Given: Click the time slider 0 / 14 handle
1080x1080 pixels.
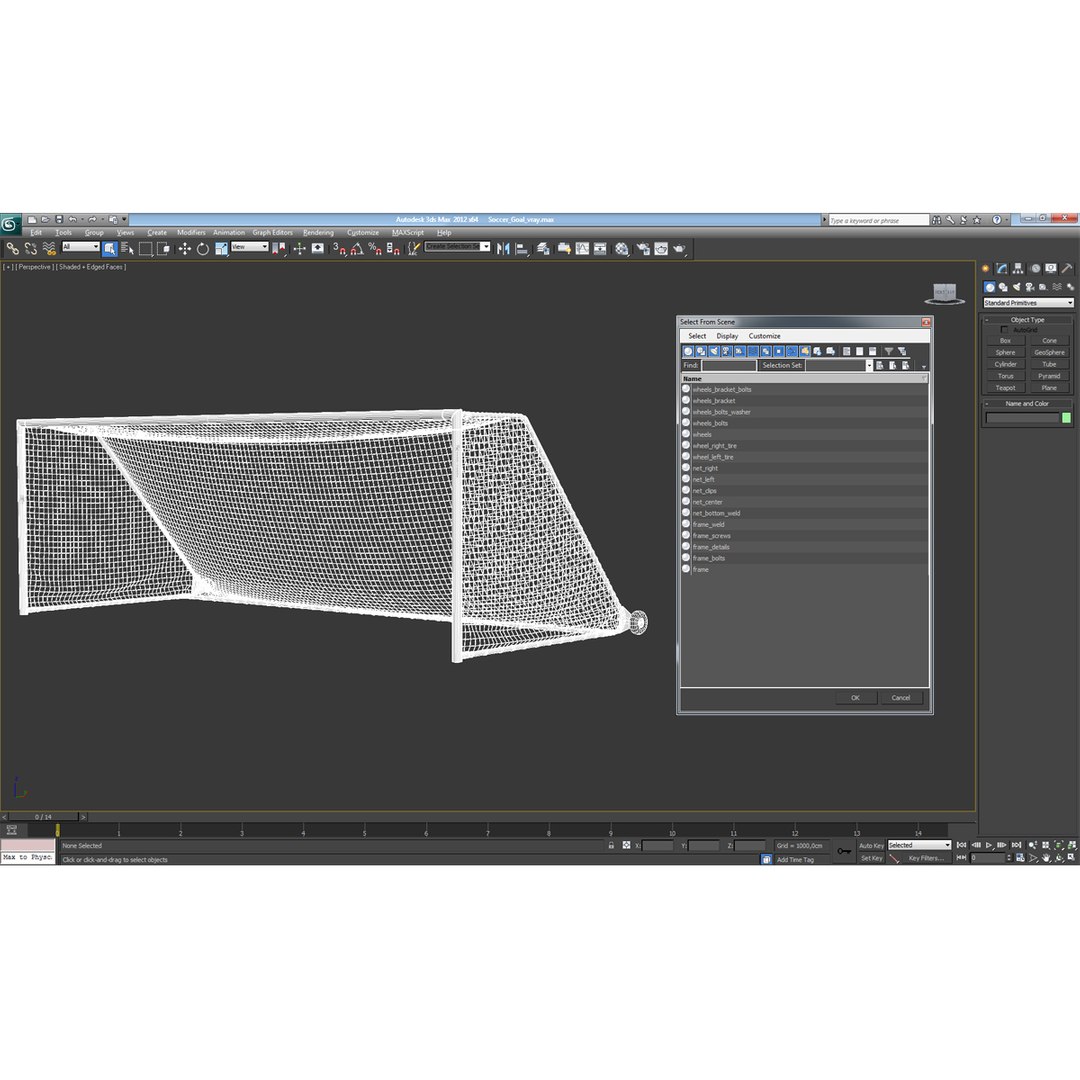Looking at the screenshot, I should tap(43, 817).
